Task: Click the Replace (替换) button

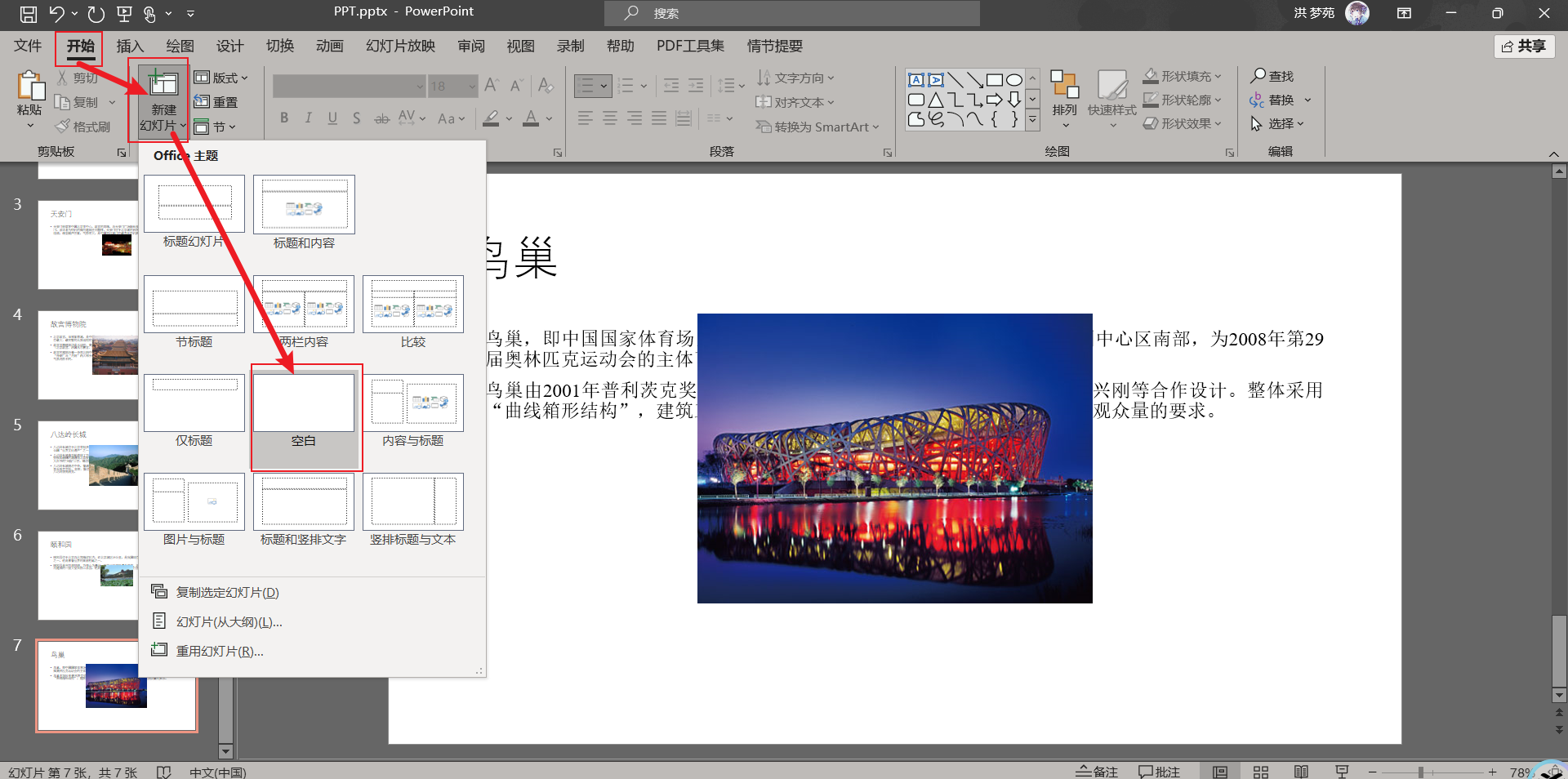Action: (x=1280, y=100)
